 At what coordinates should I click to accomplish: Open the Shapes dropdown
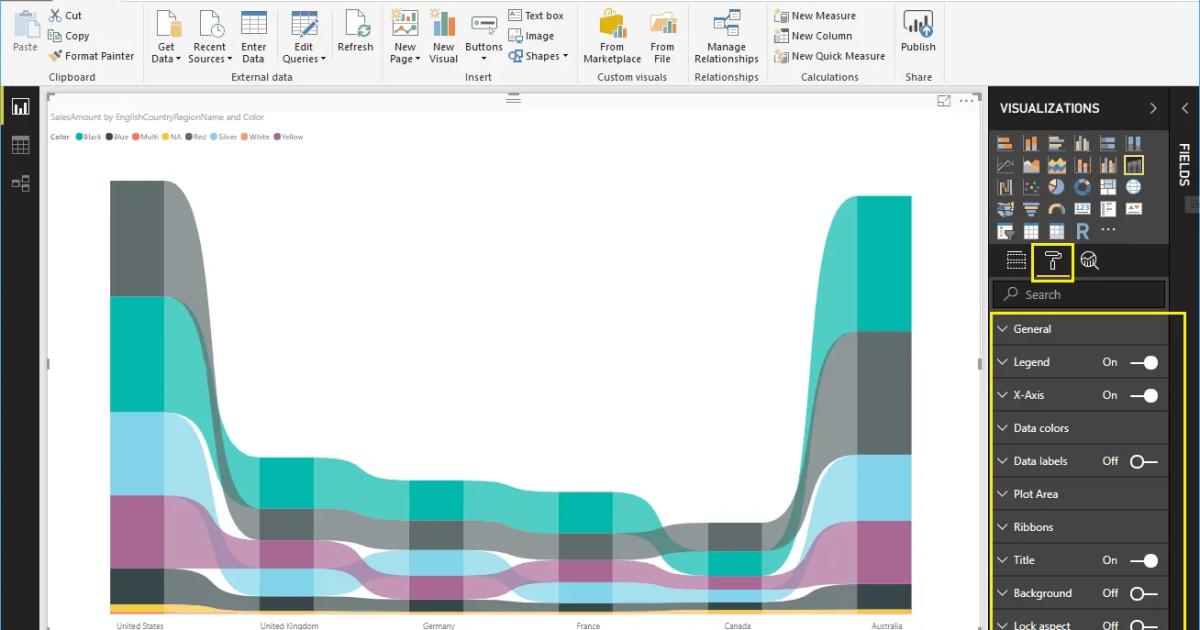tap(538, 56)
